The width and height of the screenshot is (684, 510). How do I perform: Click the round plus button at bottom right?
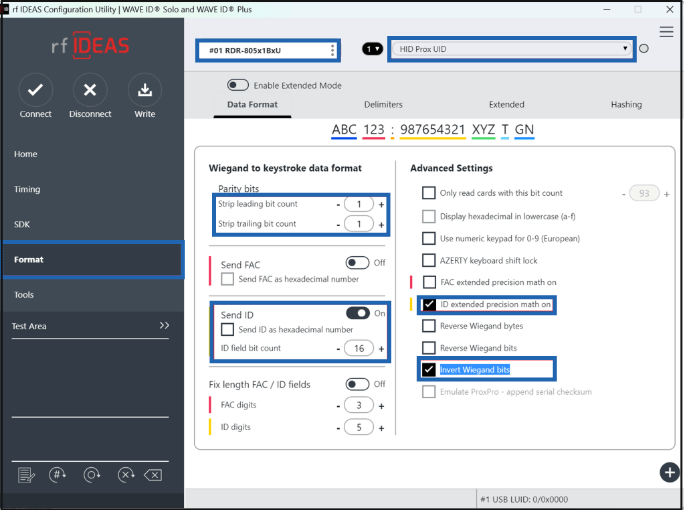coord(670,472)
